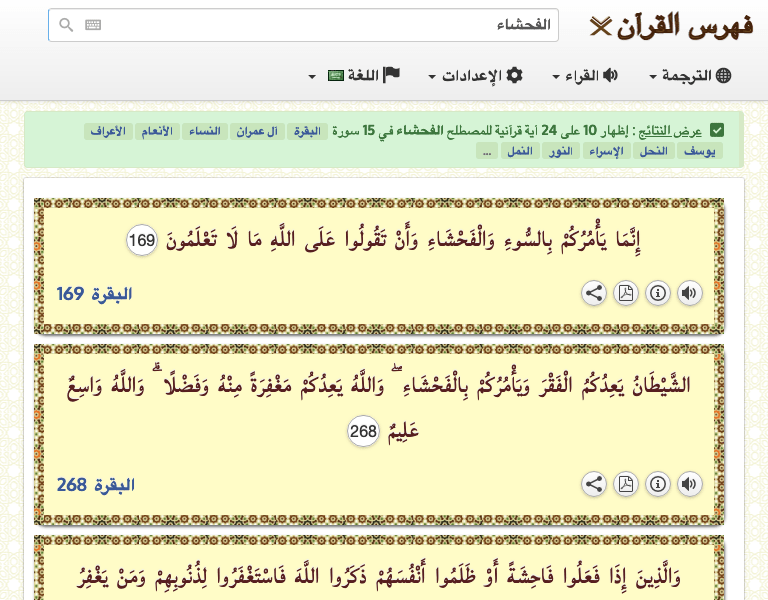Export verse 169 as PDF
This screenshot has height=600, width=768.
tap(625, 293)
